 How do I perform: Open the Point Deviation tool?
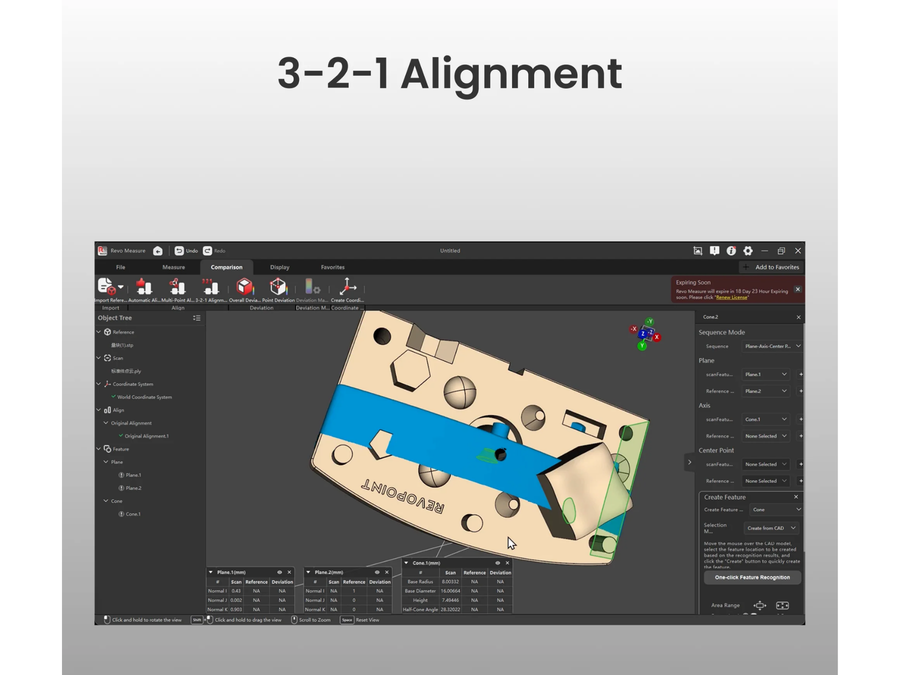(x=278, y=286)
